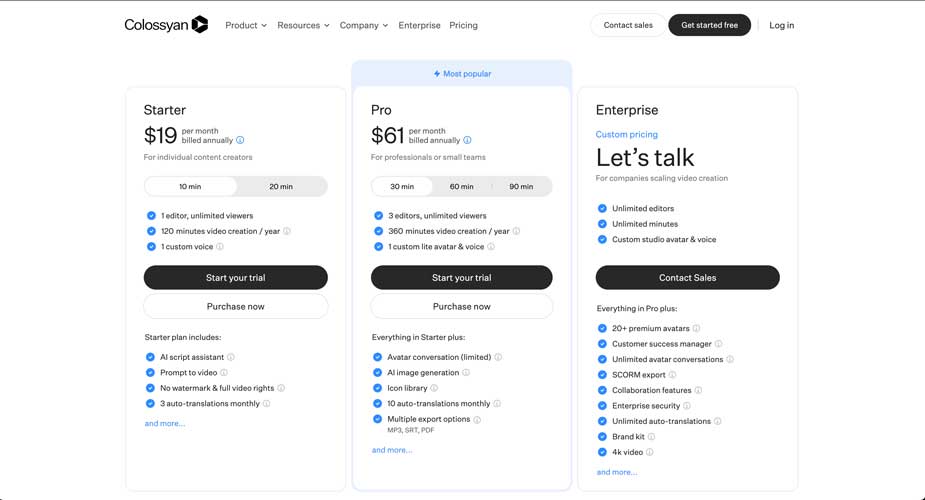This screenshot has width=925, height=500.
Task: Click '1 editor, unlimited viewers' text
Action: click(207, 216)
